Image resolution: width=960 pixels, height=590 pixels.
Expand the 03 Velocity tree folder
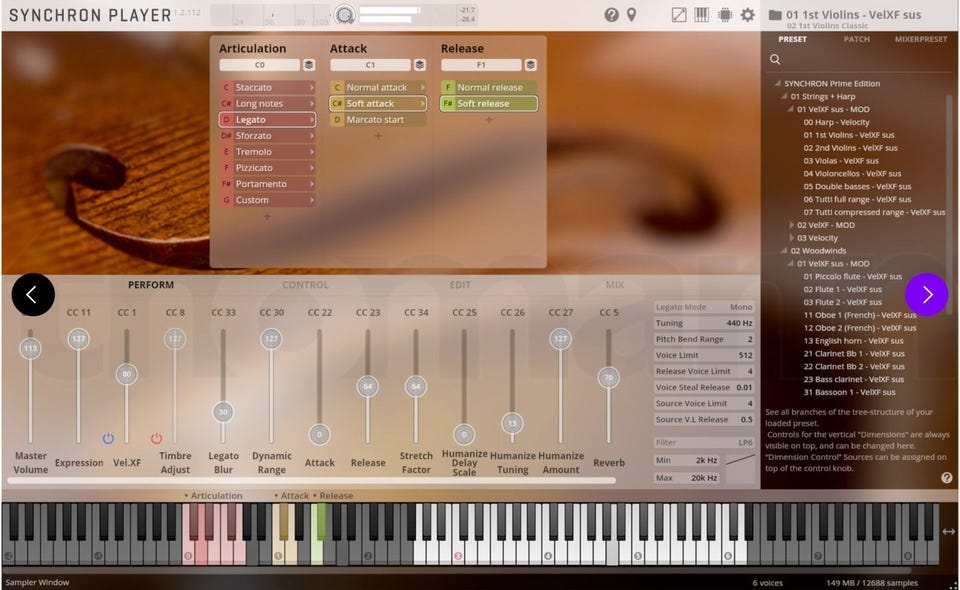[792, 238]
